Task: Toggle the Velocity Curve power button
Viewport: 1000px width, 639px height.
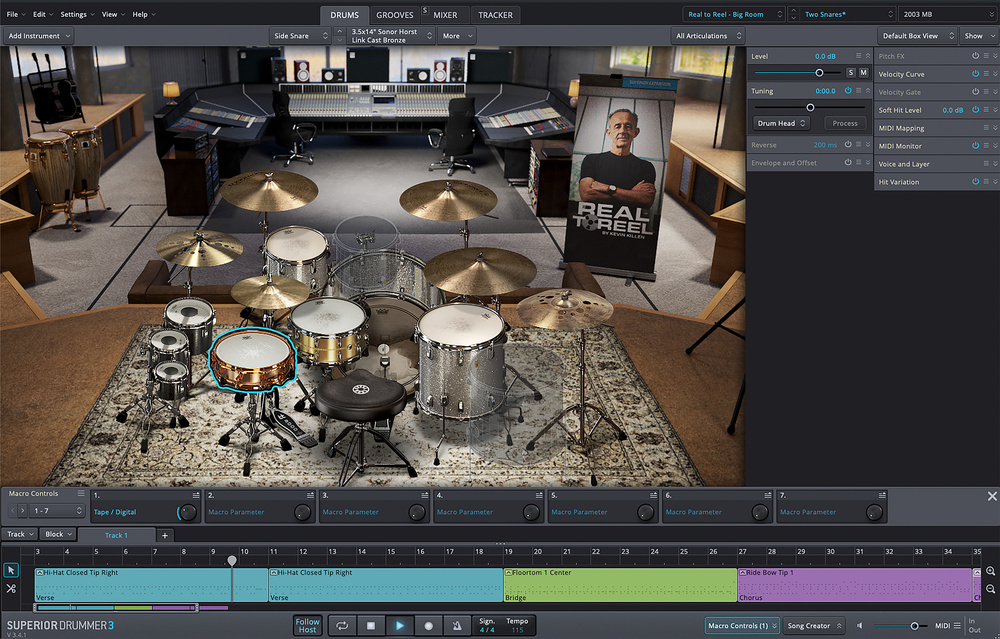Action: pyautogui.click(x=975, y=74)
